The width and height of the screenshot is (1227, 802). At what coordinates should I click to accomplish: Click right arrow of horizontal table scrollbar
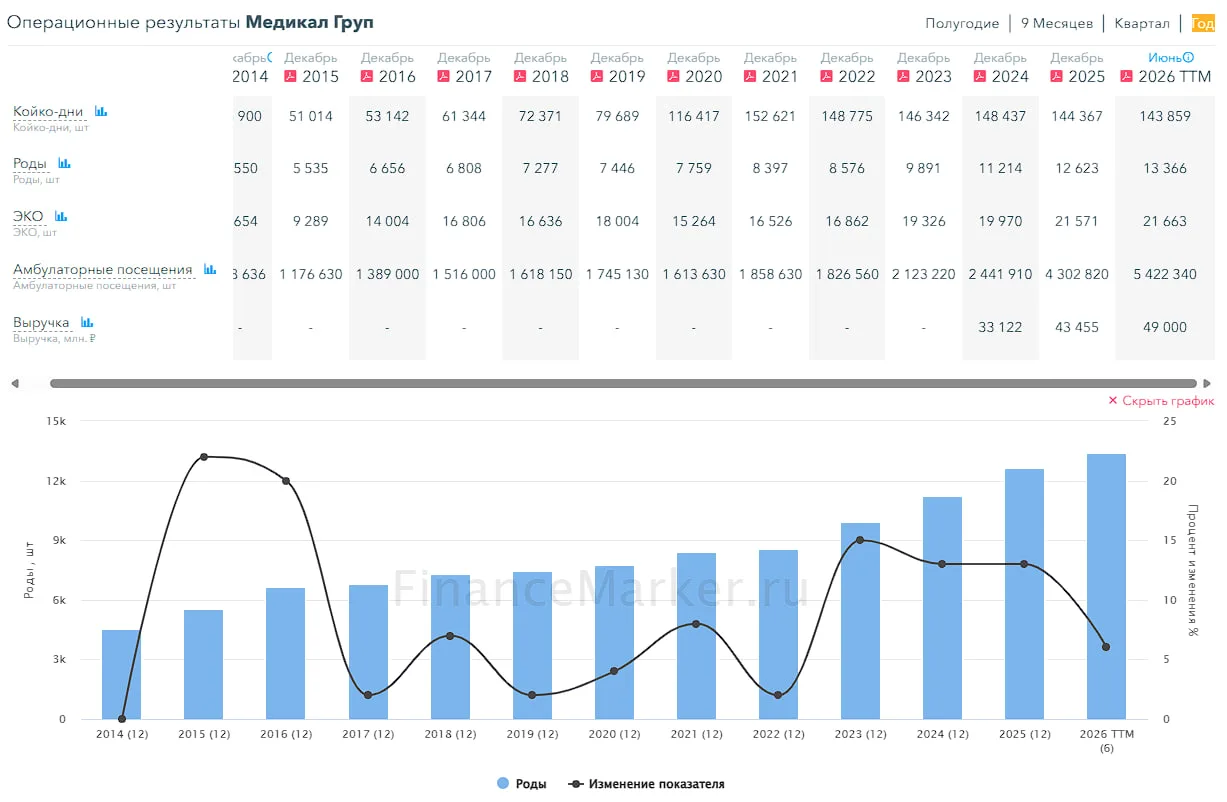point(1207,383)
